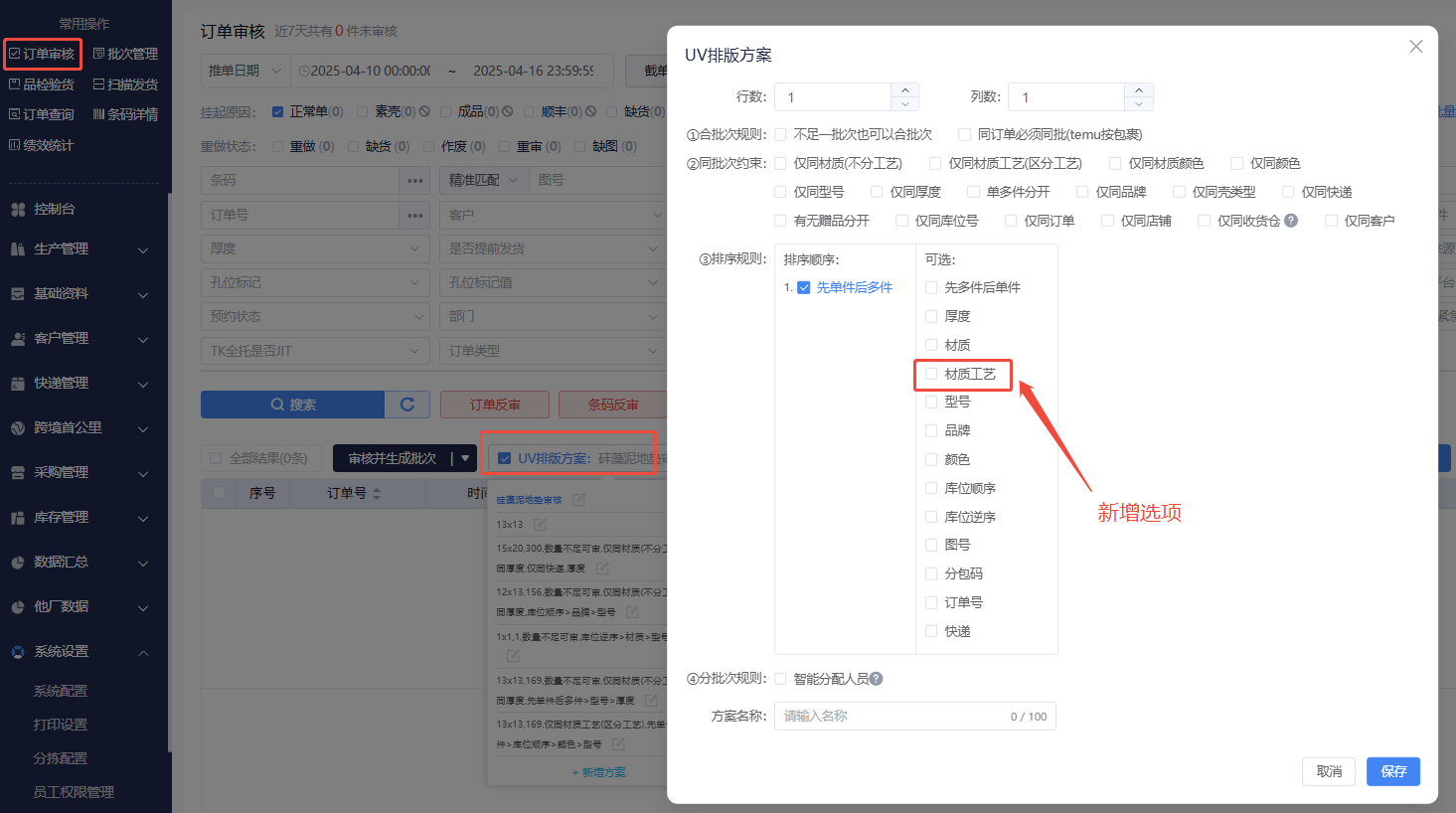Close the UV排版方案 dialog with X
1456x813 pixels.
pos(1416,47)
